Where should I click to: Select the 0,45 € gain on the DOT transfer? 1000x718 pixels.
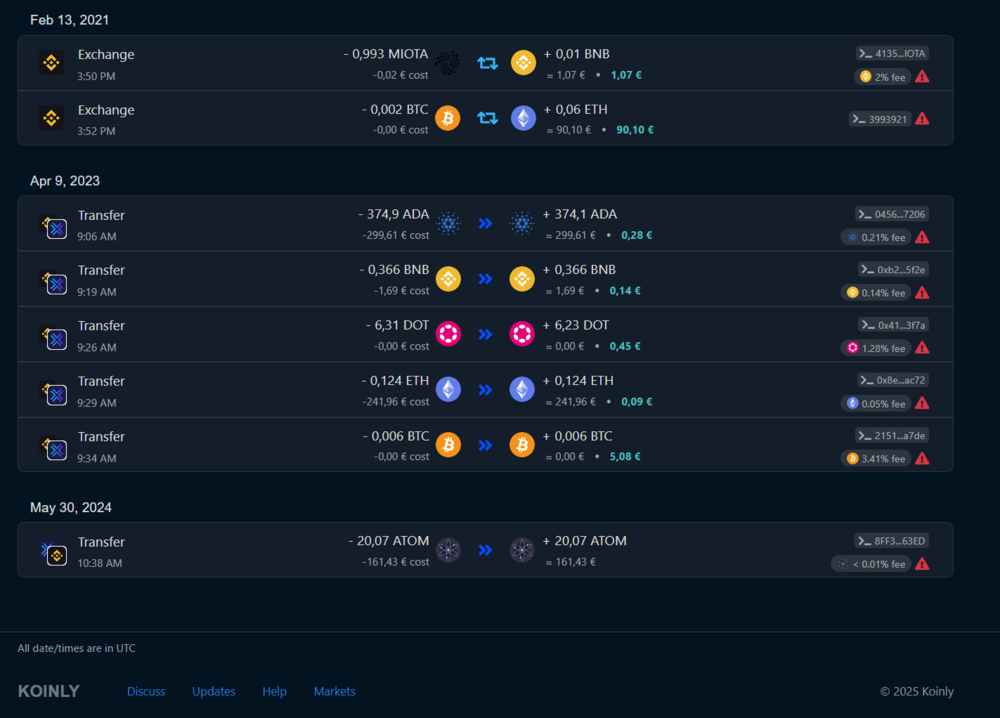coord(625,346)
